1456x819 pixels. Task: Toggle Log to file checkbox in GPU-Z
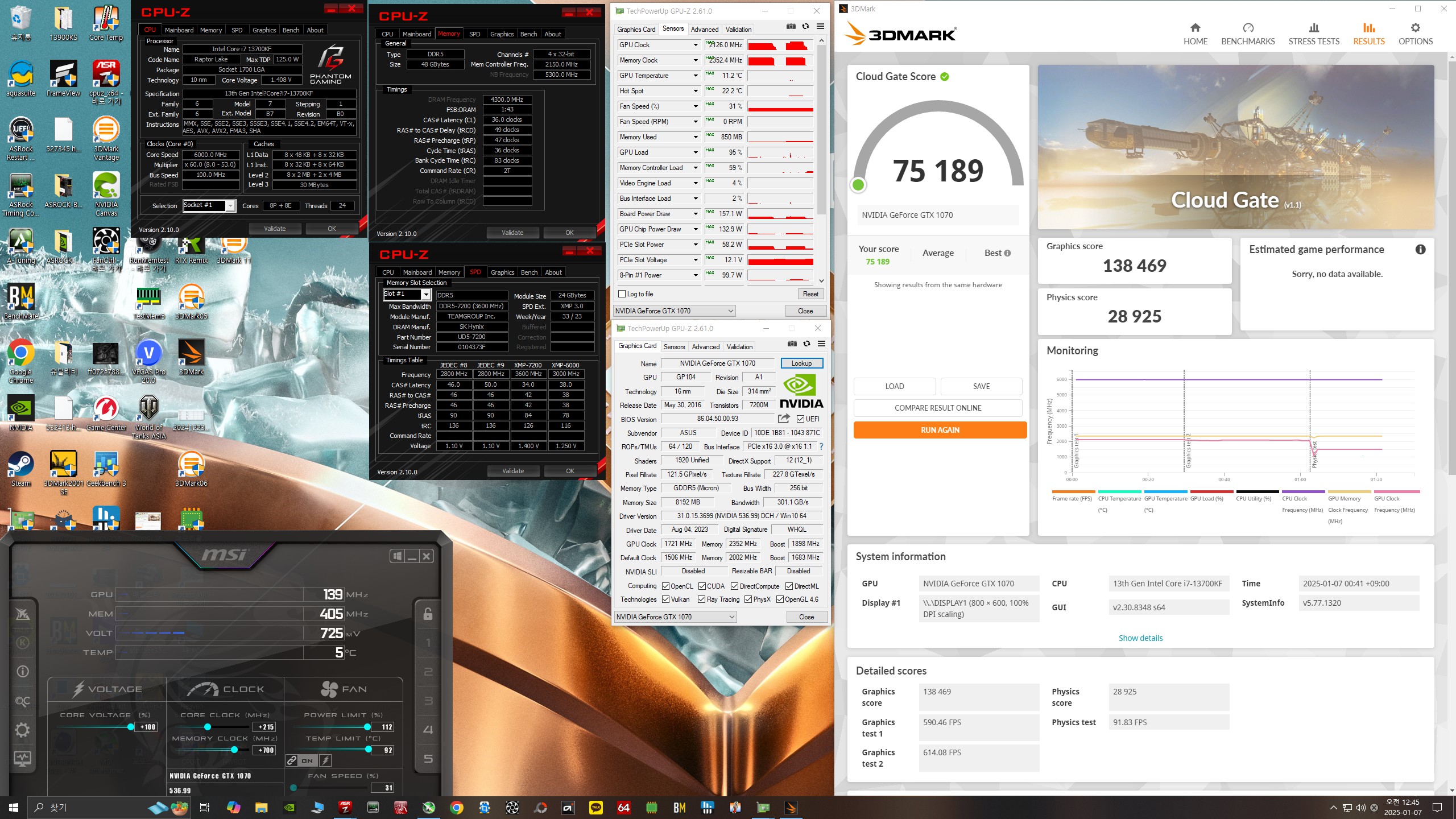click(x=622, y=294)
